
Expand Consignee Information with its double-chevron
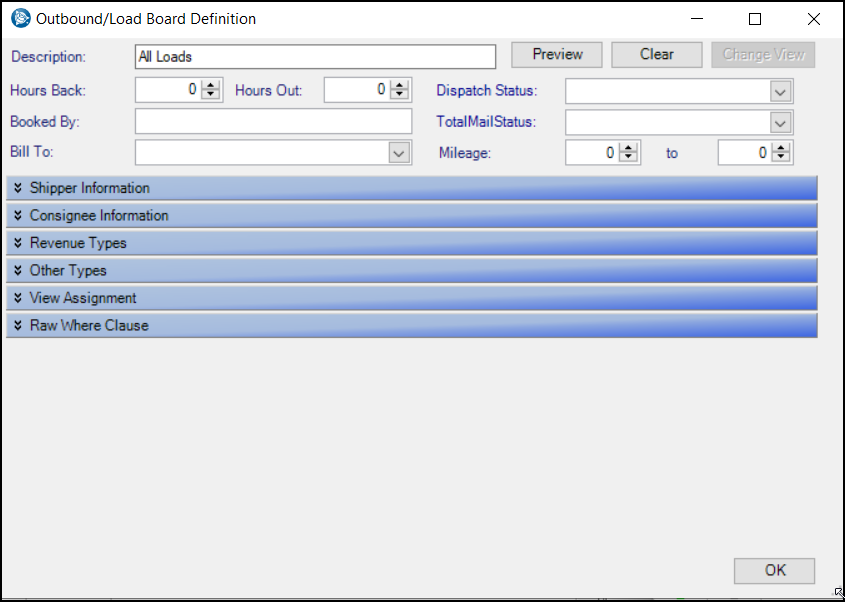click(18, 215)
